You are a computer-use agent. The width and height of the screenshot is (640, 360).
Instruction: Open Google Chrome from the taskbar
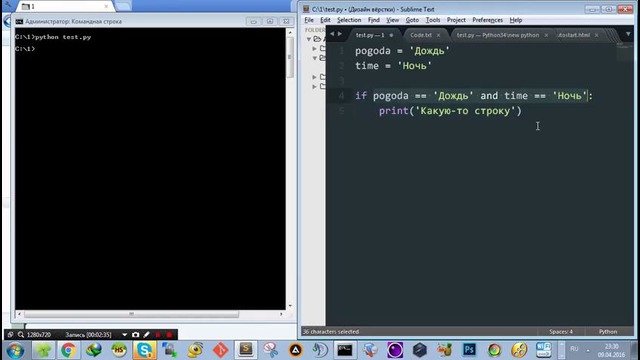coord(68,350)
